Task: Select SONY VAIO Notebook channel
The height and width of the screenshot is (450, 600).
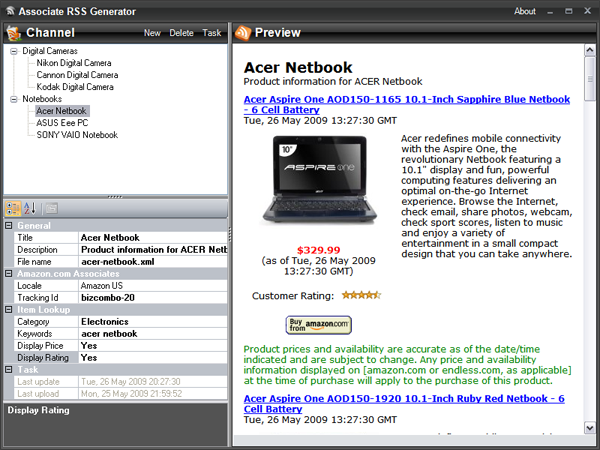Action: tap(77, 135)
